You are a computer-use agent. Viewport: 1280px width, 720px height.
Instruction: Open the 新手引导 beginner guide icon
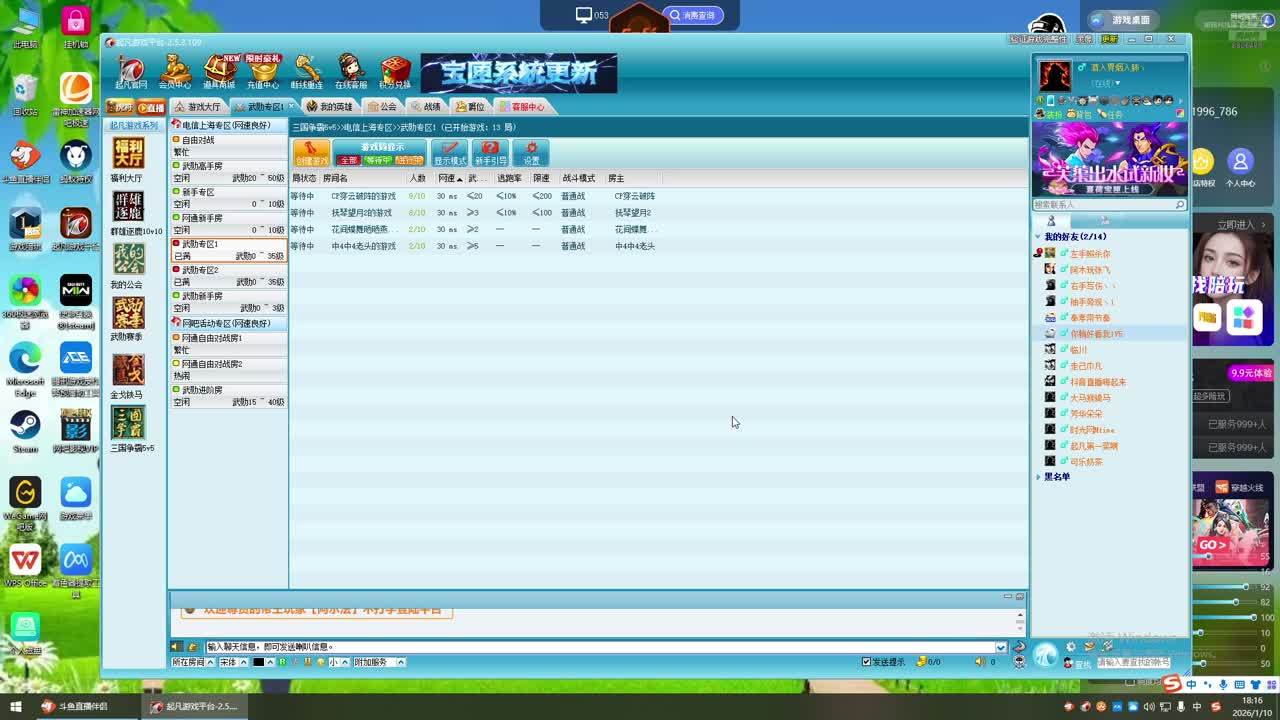click(490, 153)
